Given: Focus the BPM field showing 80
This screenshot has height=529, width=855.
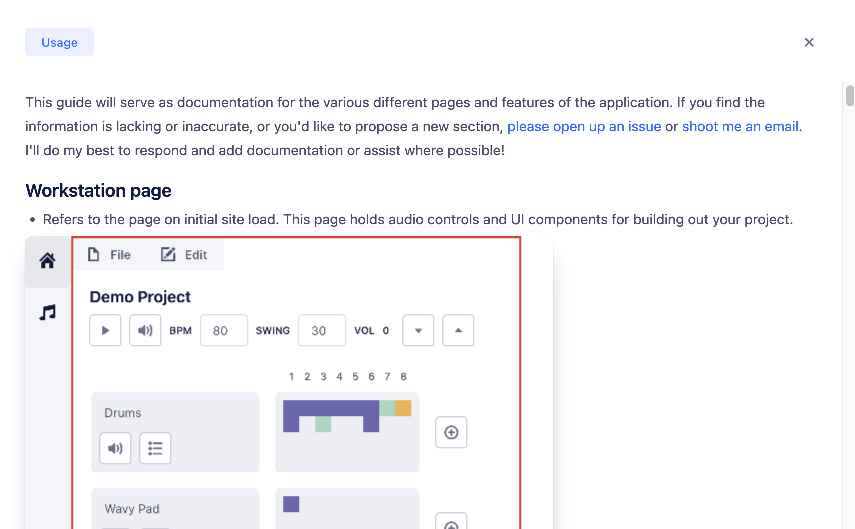Looking at the screenshot, I should click(224, 330).
